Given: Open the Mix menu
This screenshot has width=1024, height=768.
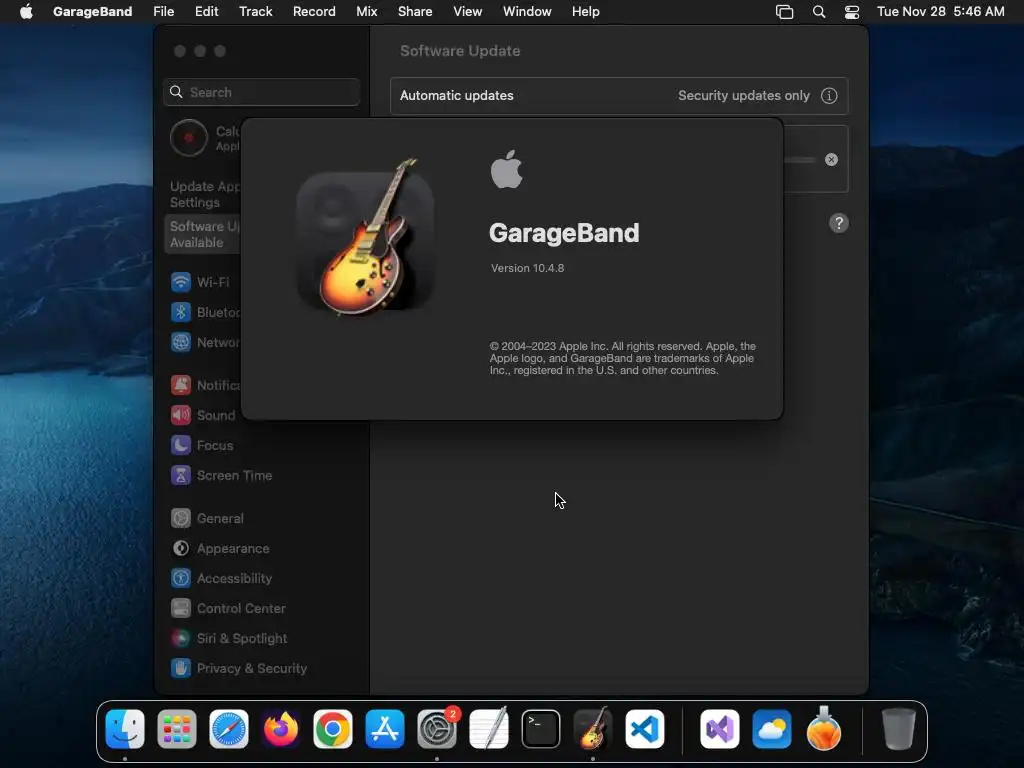Looking at the screenshot, I should coord(366,11).
